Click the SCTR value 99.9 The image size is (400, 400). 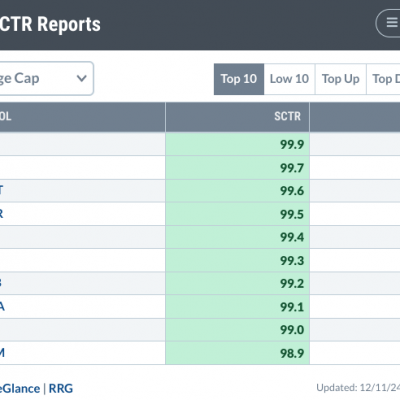tap(292, 144)
